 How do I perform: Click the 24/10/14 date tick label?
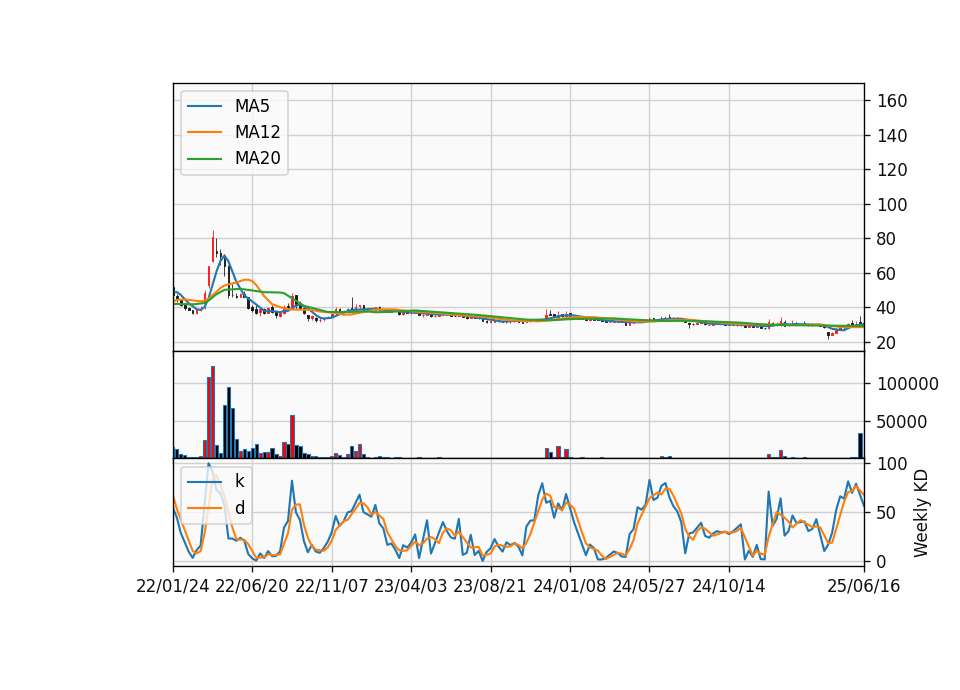pos(729,586)
